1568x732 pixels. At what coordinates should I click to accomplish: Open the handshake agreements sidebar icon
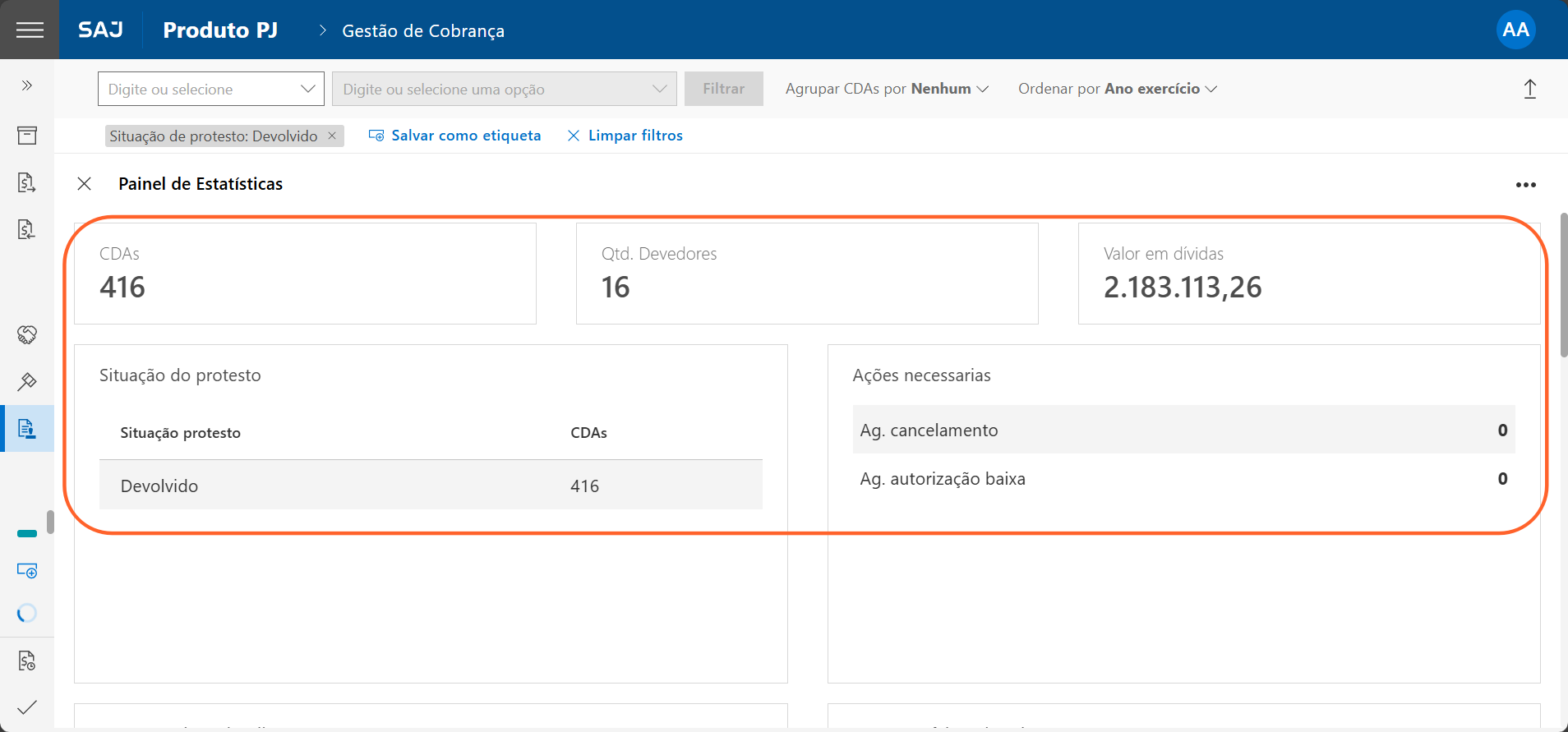(27, 334)
